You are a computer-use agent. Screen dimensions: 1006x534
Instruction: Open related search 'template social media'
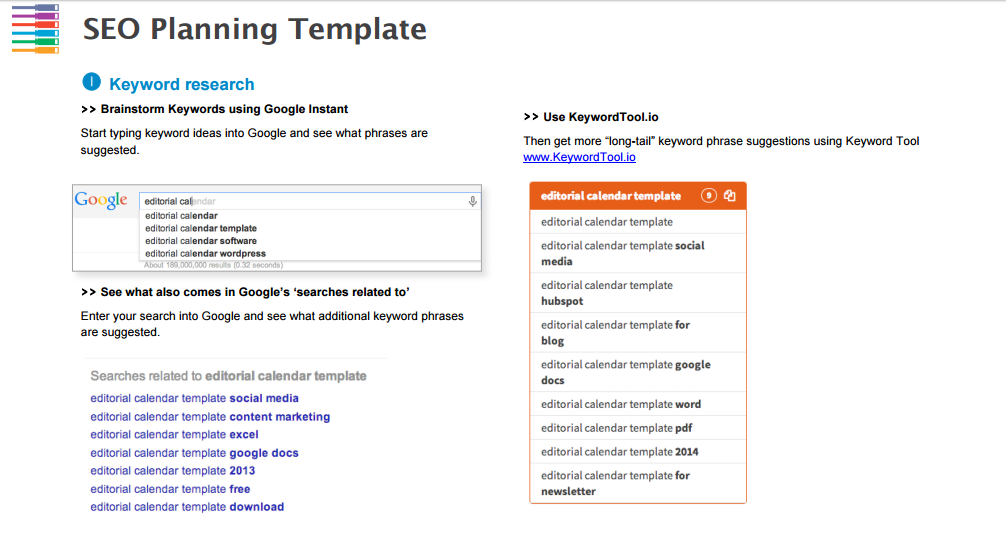point(194,399)
